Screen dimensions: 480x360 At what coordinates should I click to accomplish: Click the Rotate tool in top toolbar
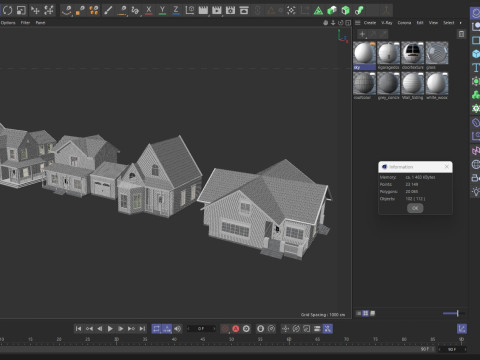7,10
